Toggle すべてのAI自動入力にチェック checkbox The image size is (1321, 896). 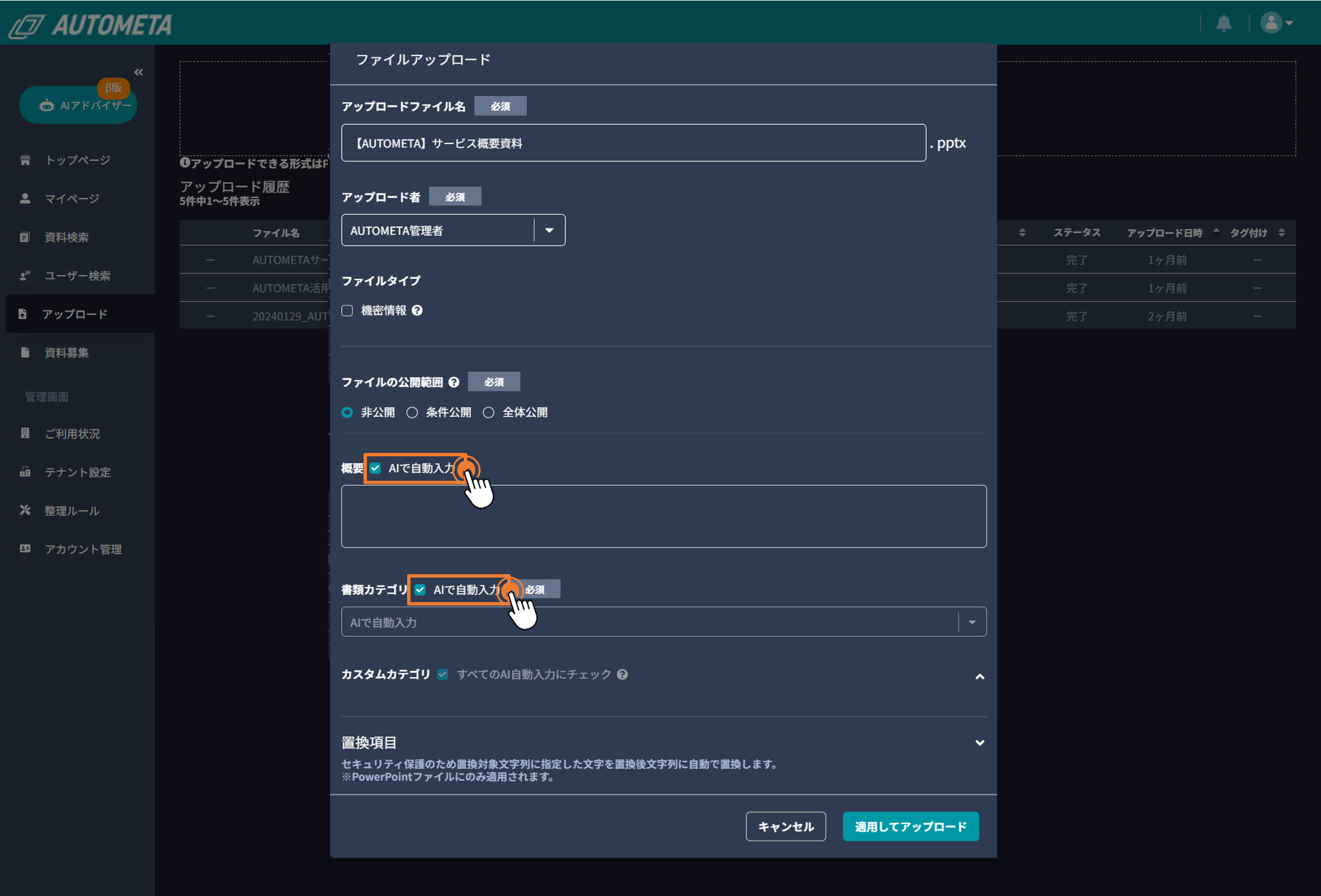coord(442,674)
